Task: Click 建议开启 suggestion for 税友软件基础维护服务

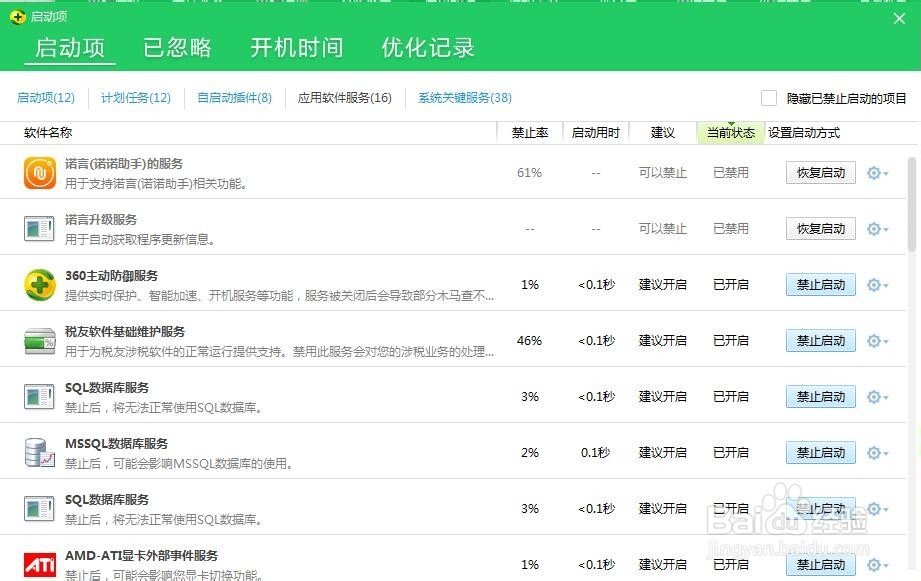Action: pyautogui.click(x=663, y=341)
